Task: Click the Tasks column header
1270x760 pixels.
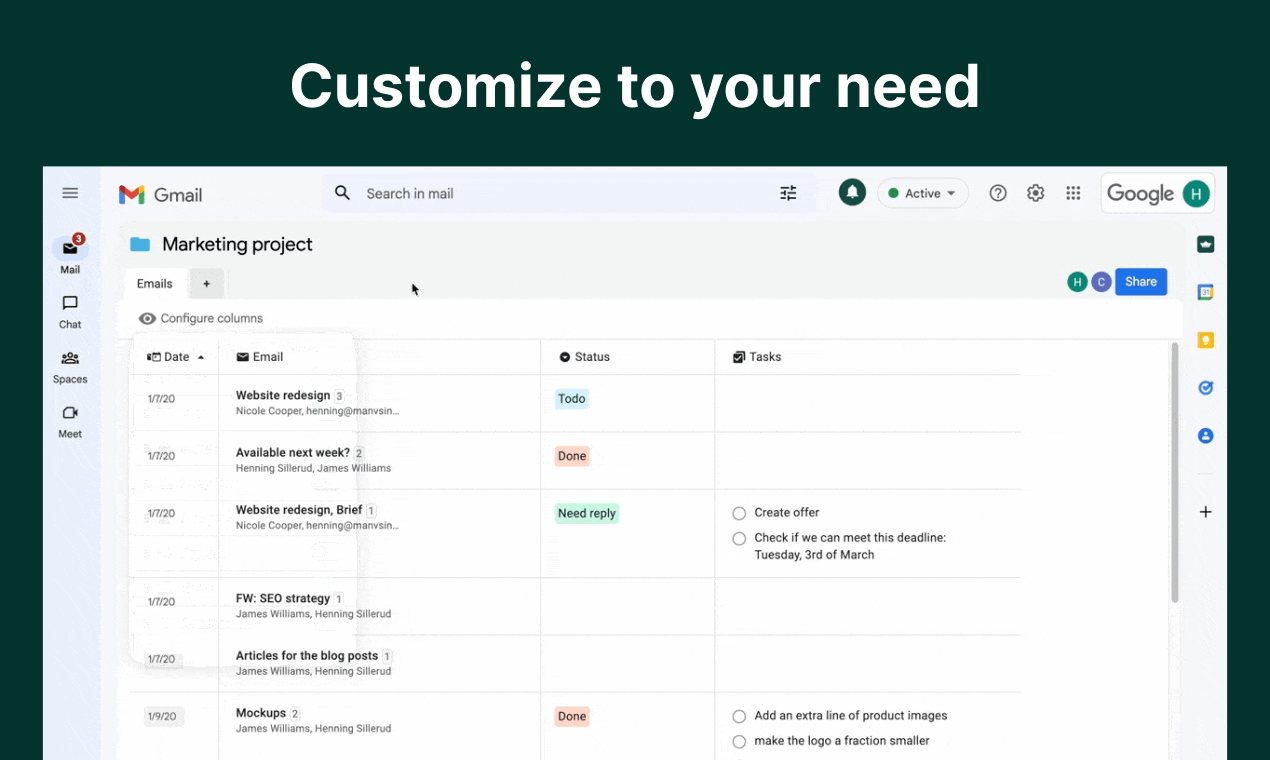Action: 757,357
